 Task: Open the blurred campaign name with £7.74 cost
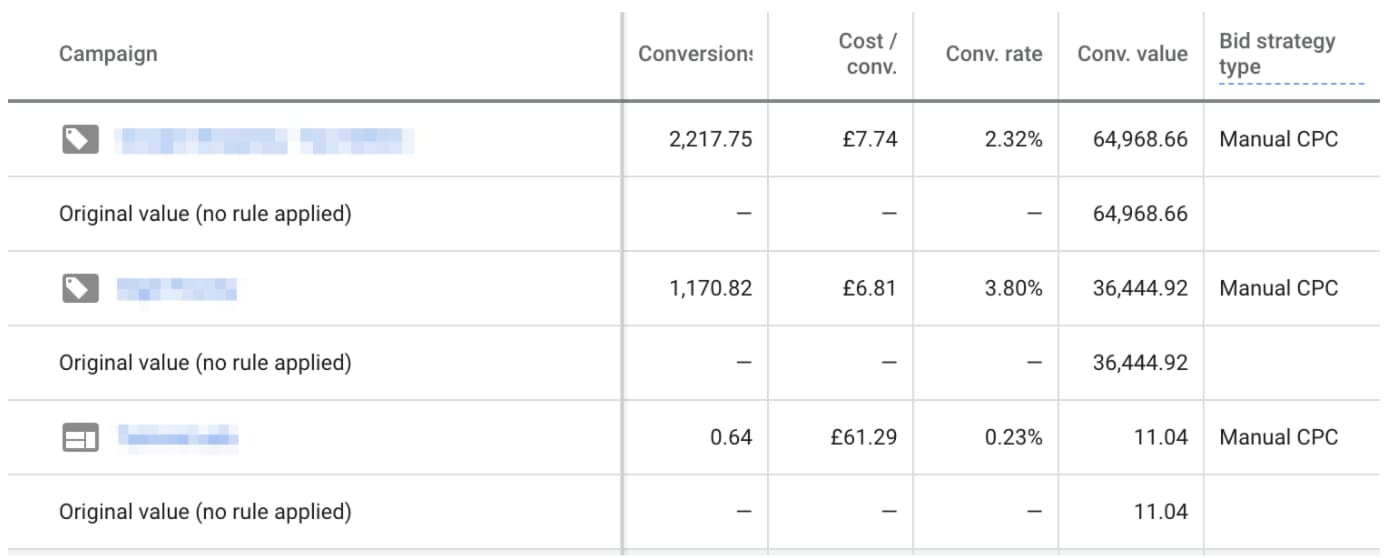(x=265, y=140)
